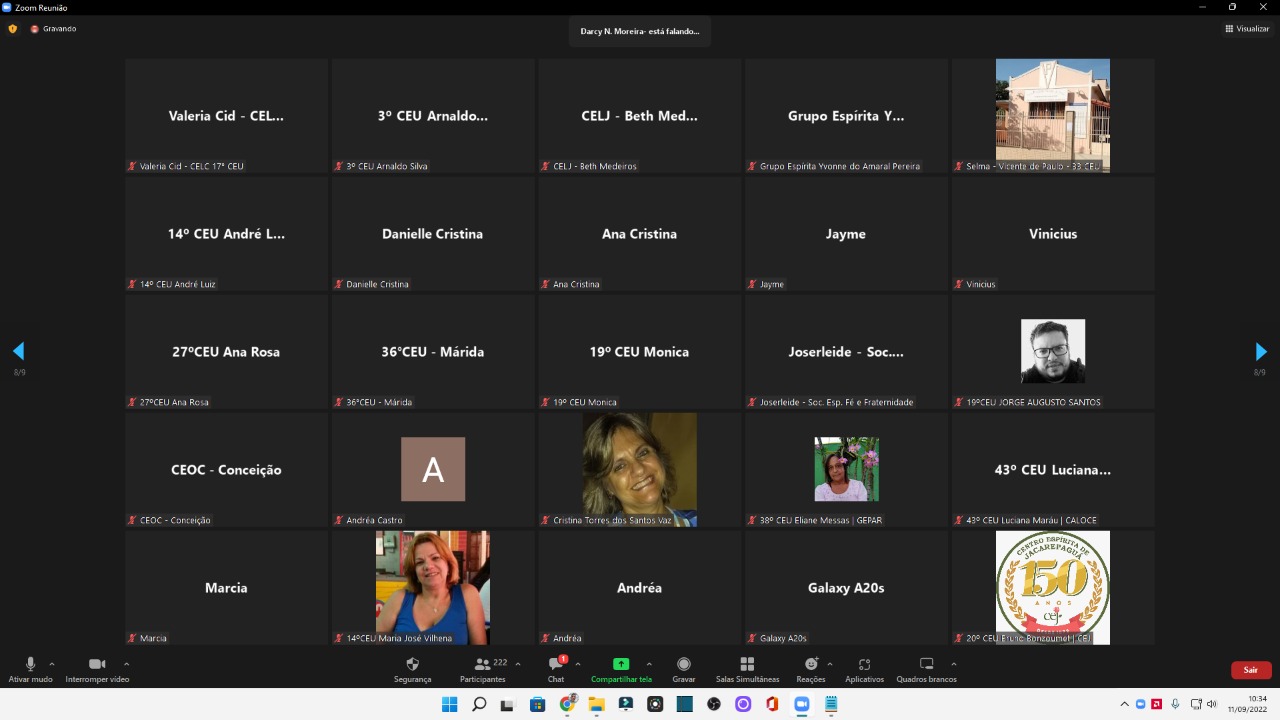Open the Participantes panel
This screenshot has width=1280, height=720.
483,665
